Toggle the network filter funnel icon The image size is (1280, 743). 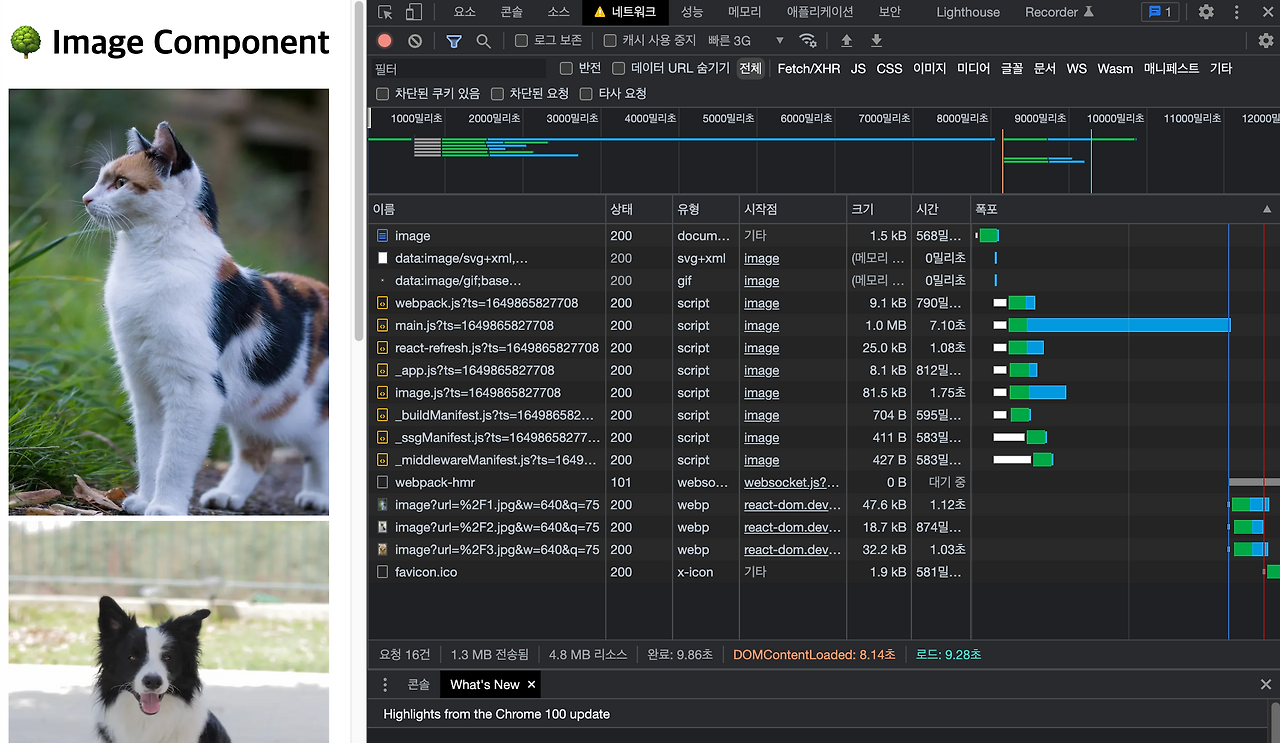point(454,41)
